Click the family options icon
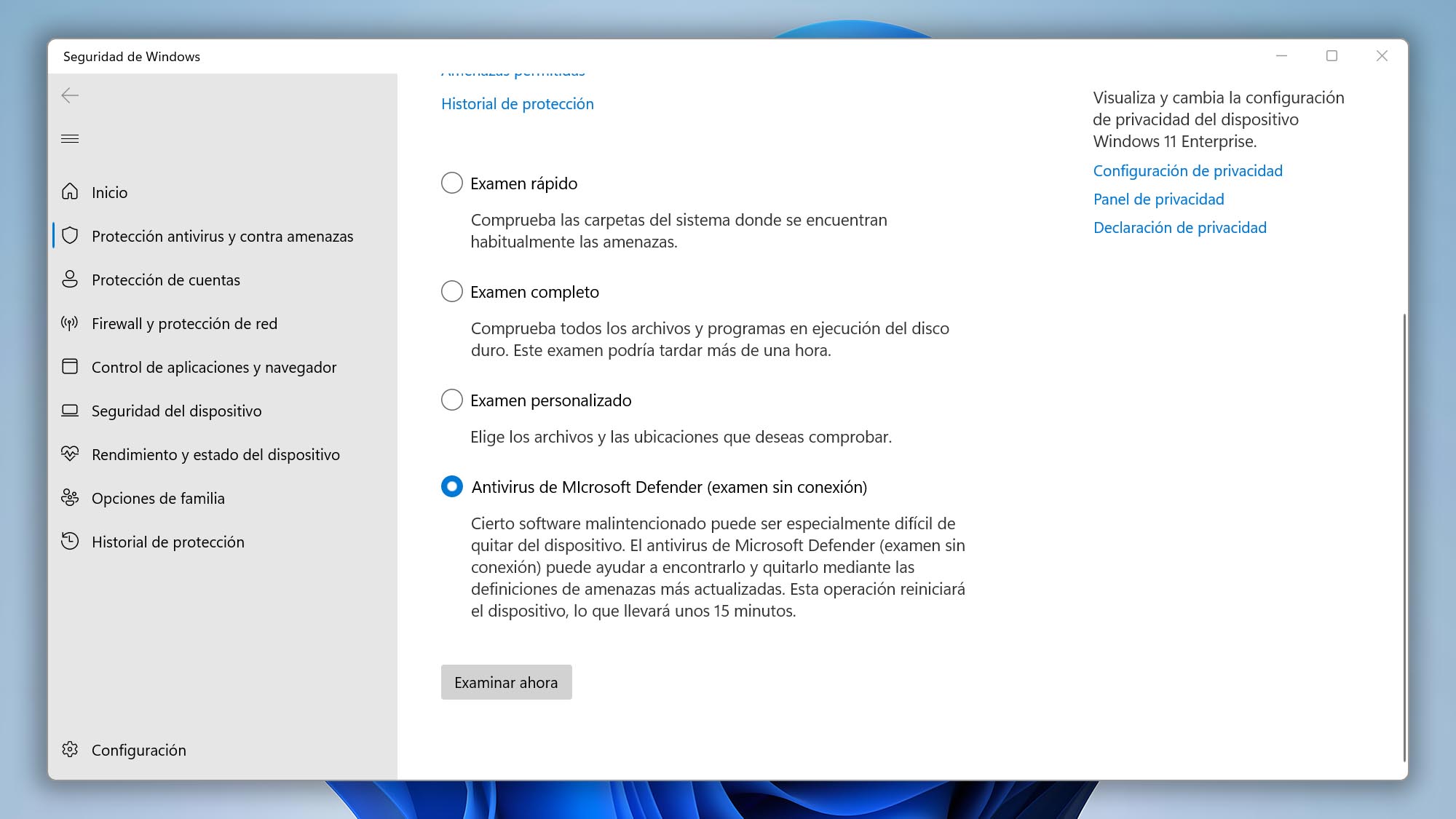This screenshot has width=1456, height=819. pos(70,497)
